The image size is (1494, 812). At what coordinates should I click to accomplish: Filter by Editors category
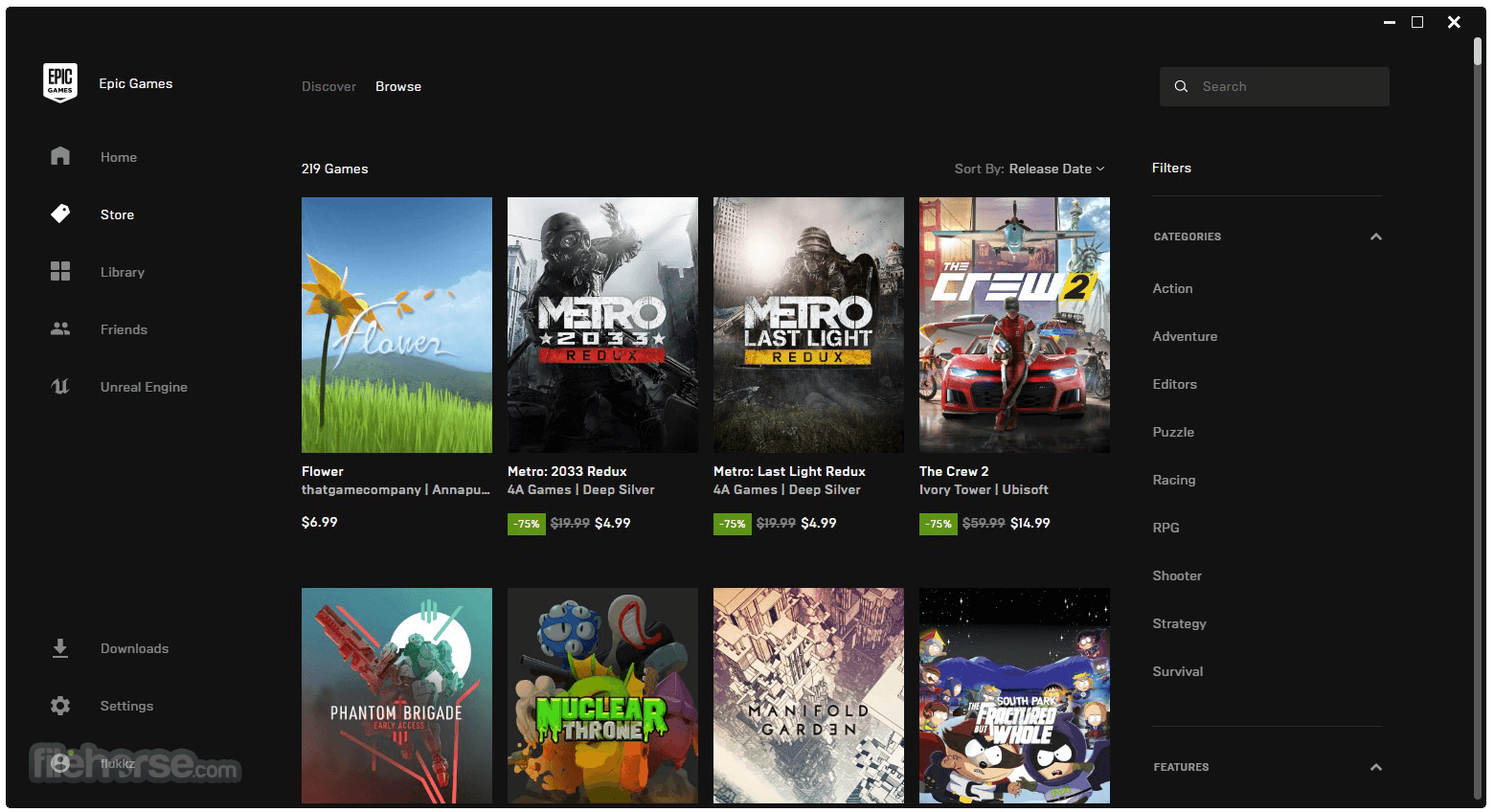pos(1174,384)
